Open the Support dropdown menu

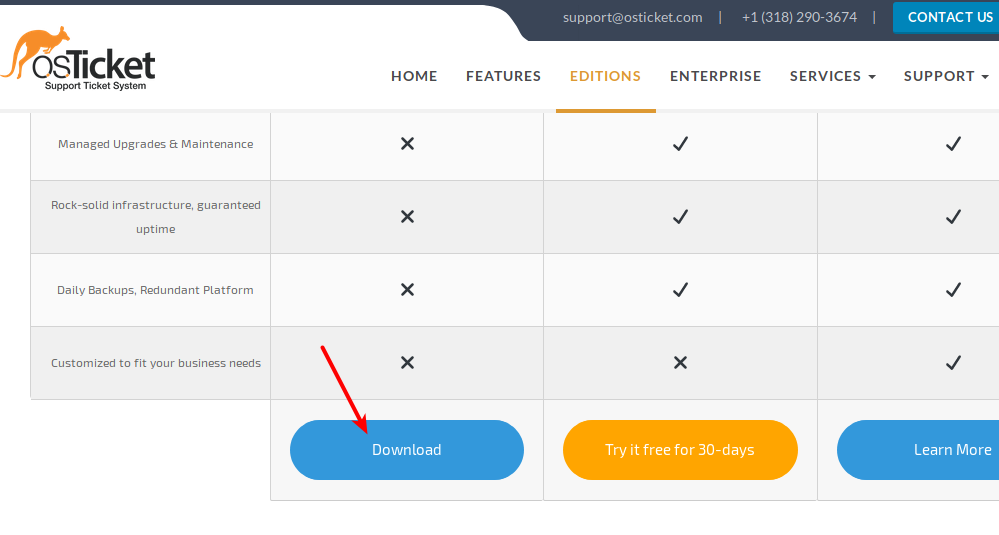pos(945,76)
